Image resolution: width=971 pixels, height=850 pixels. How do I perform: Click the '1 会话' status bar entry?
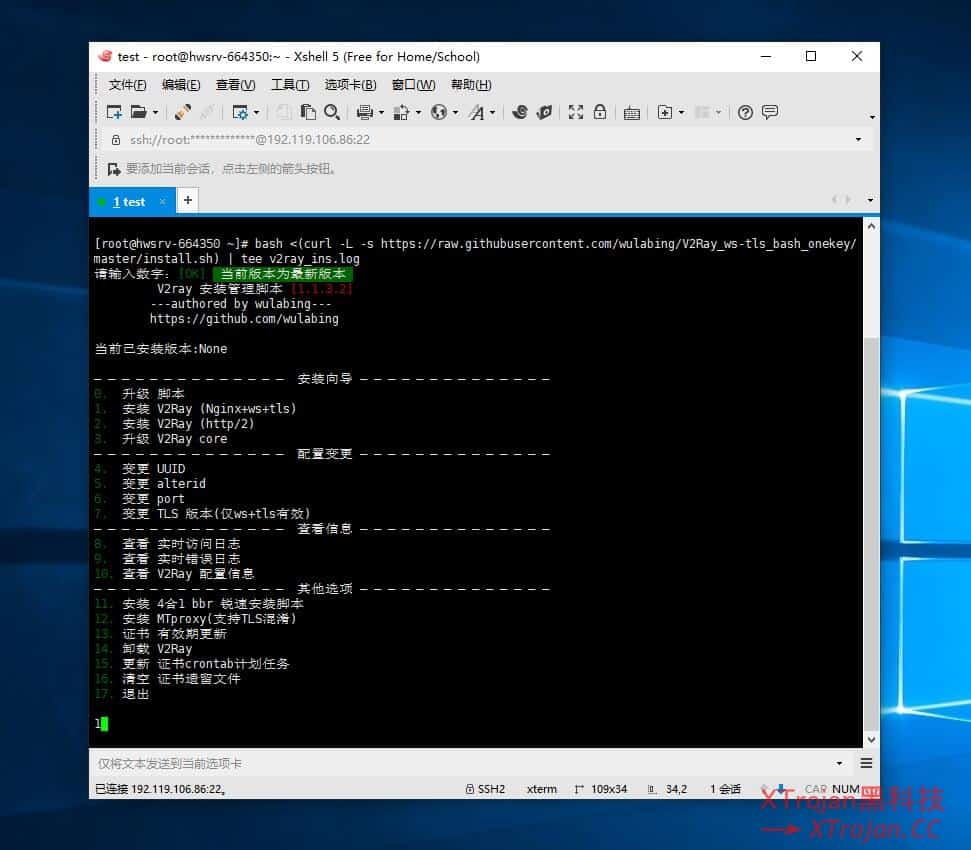pyautogui.click(x=725, y=789)
